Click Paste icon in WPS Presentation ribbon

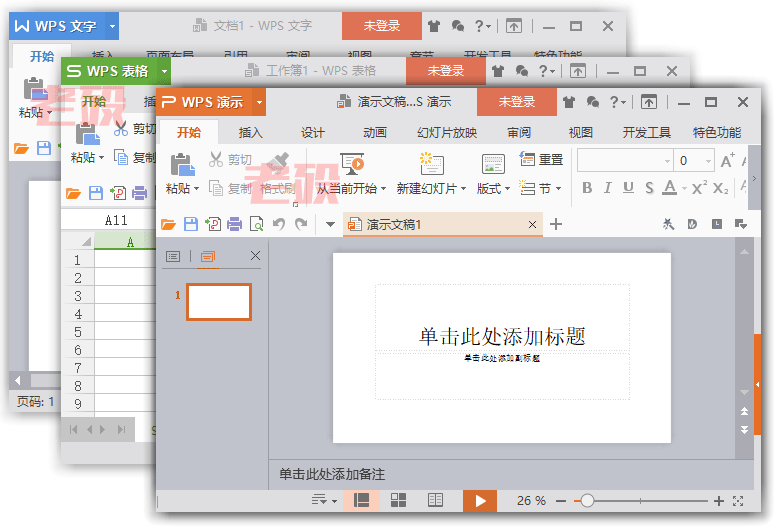[x=182, y=165]
